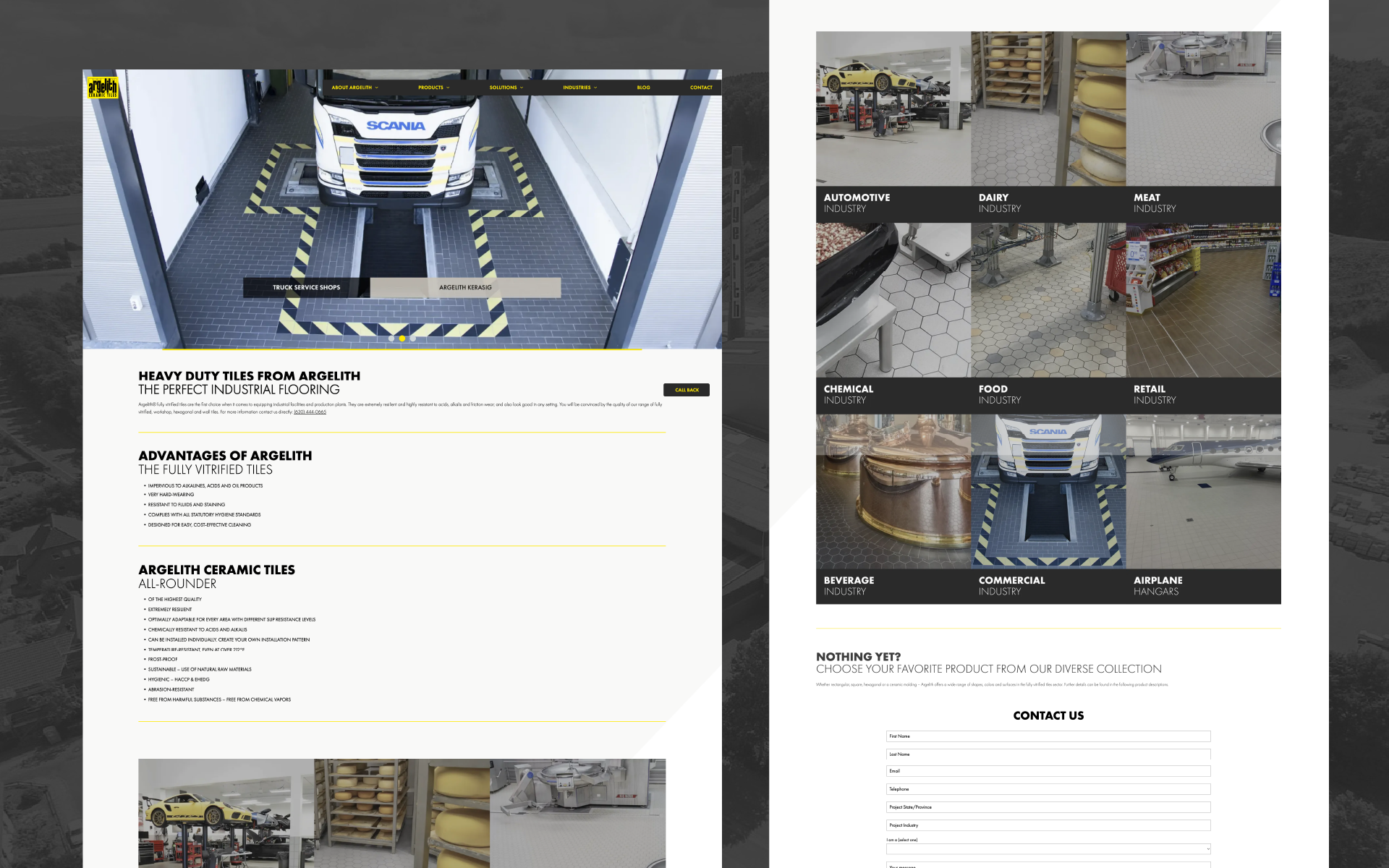Select the first carousel dot

(x=391, y=339)
